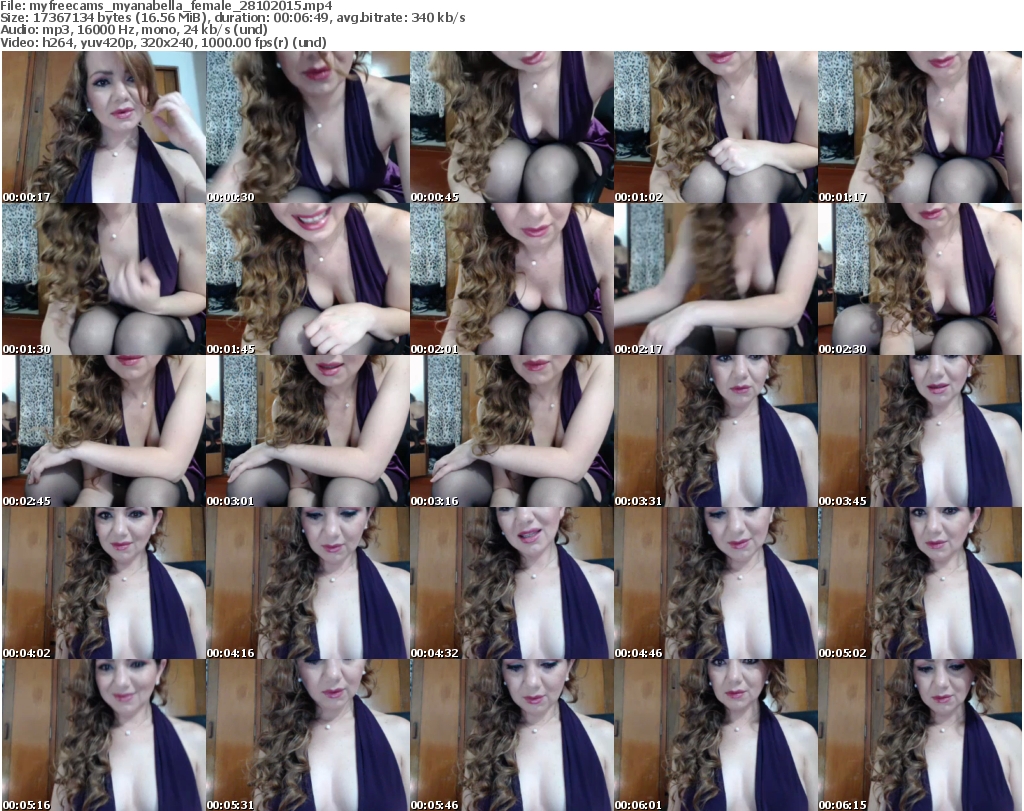Screen dimensions: 1024x811
Task: Select the thumbnail timestamped 00:04:16
Action: coord(308,583)
